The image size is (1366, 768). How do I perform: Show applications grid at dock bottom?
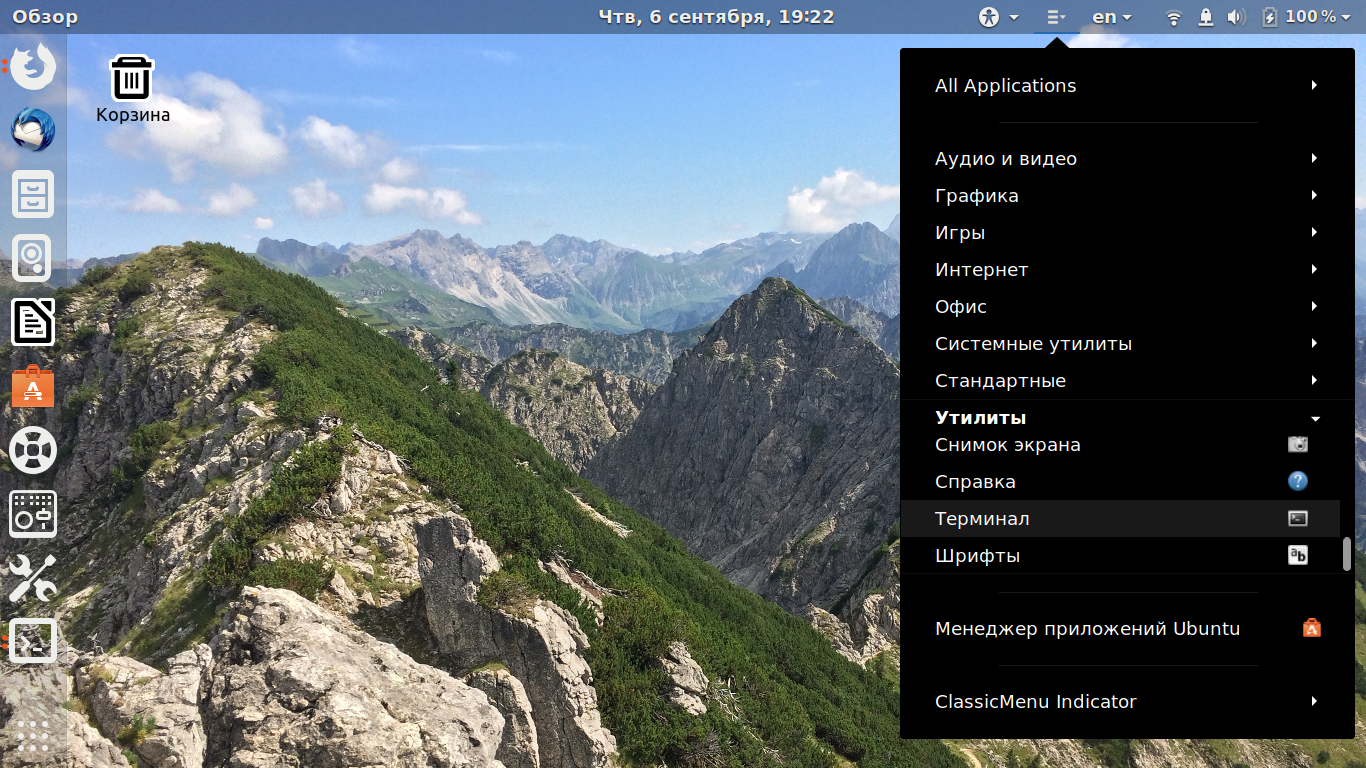pyautogui.click(x=33, y=736)
